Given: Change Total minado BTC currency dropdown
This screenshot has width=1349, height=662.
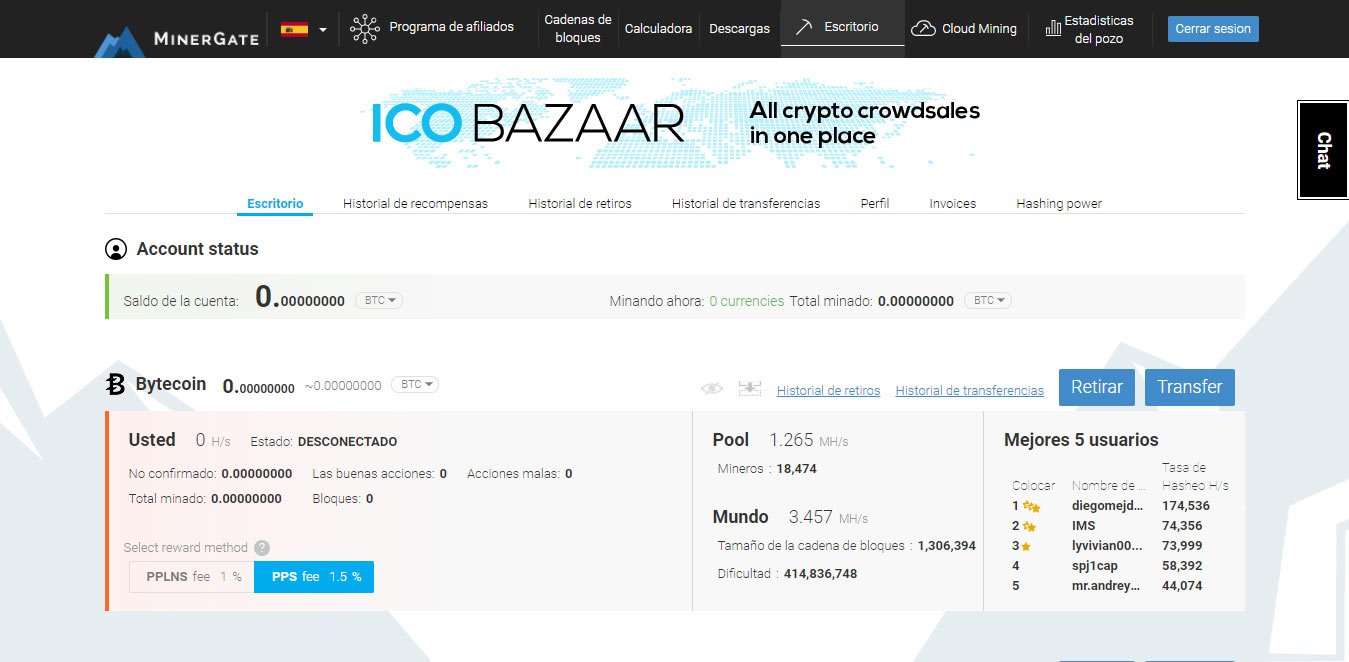Looking at the screenshot, I should click(x=988, y=300).
